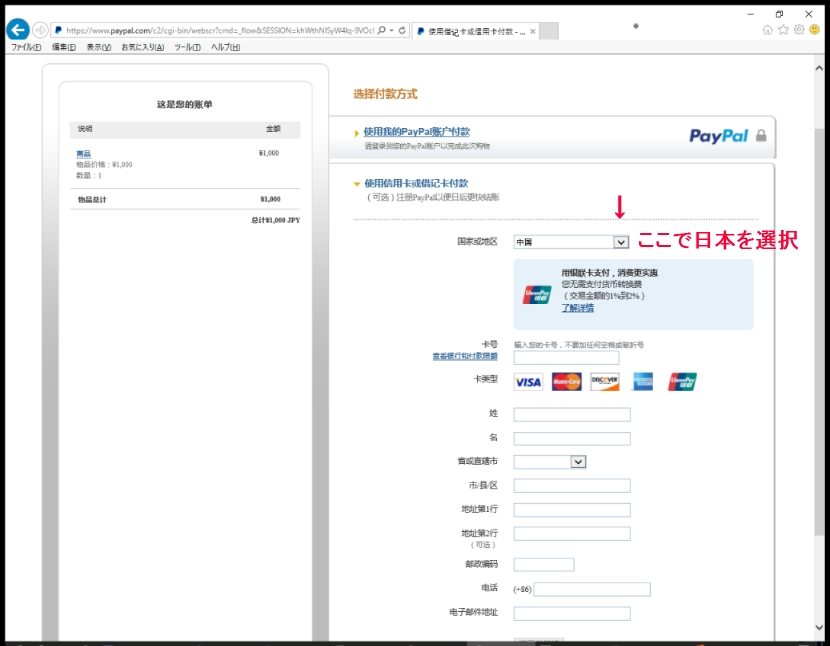Click the search magnifier in address bar
The width and height of the screenshot is (830, 646).
[x=382, y=30]
